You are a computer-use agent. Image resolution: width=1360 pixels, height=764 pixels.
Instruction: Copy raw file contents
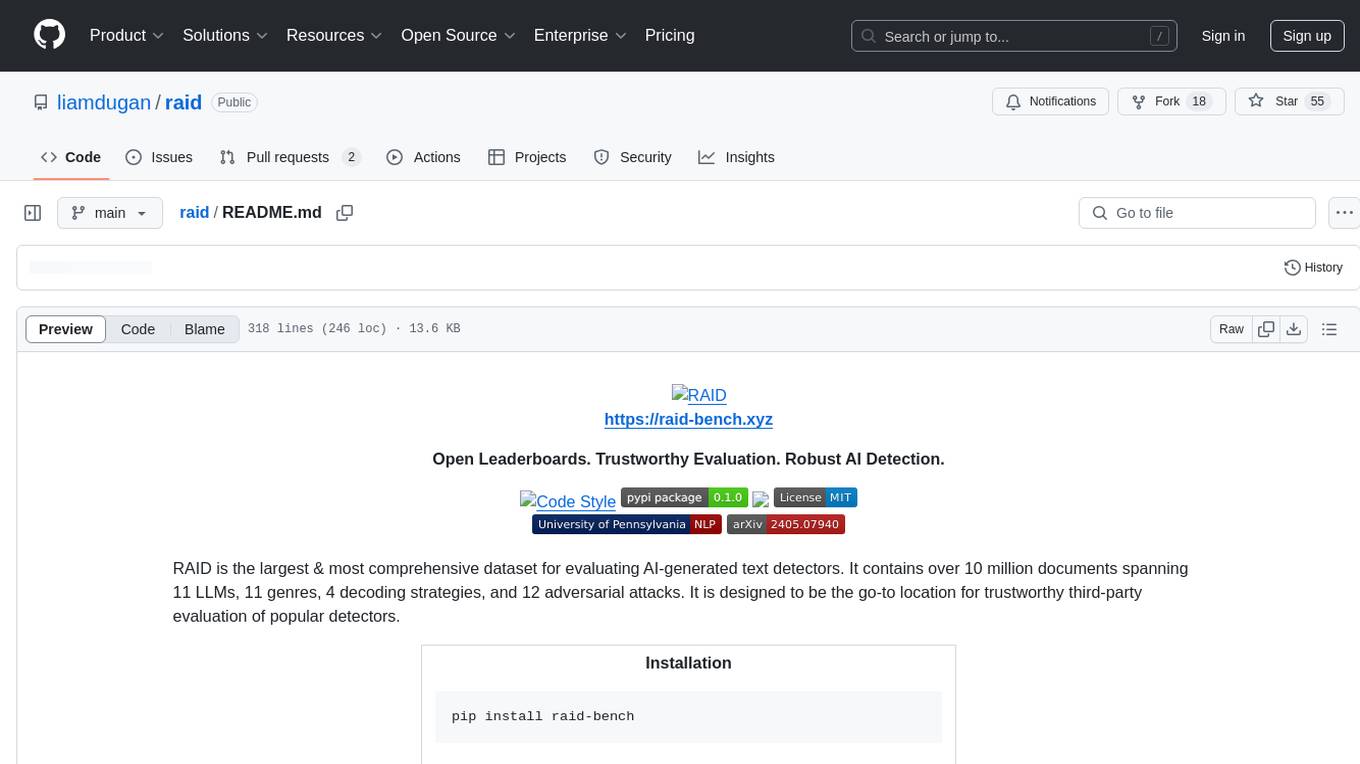(x=1267, y=329)
